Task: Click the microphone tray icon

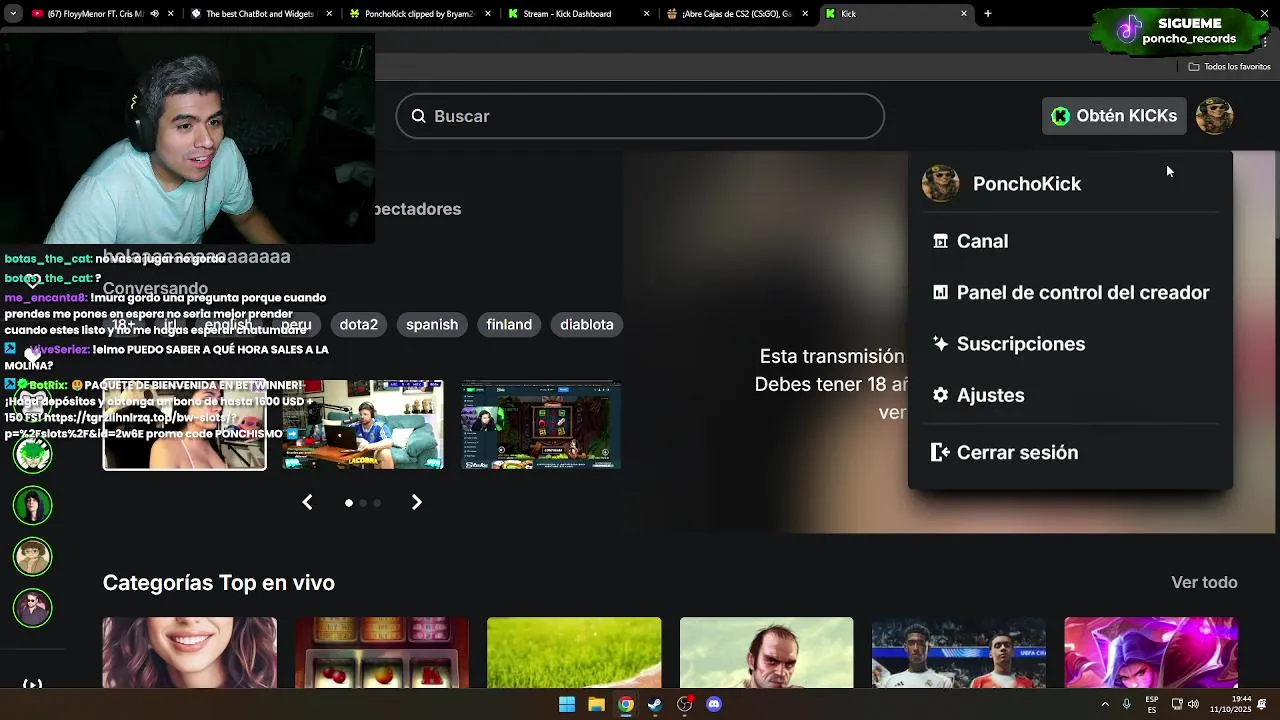Action: (x=1126, y=704)
